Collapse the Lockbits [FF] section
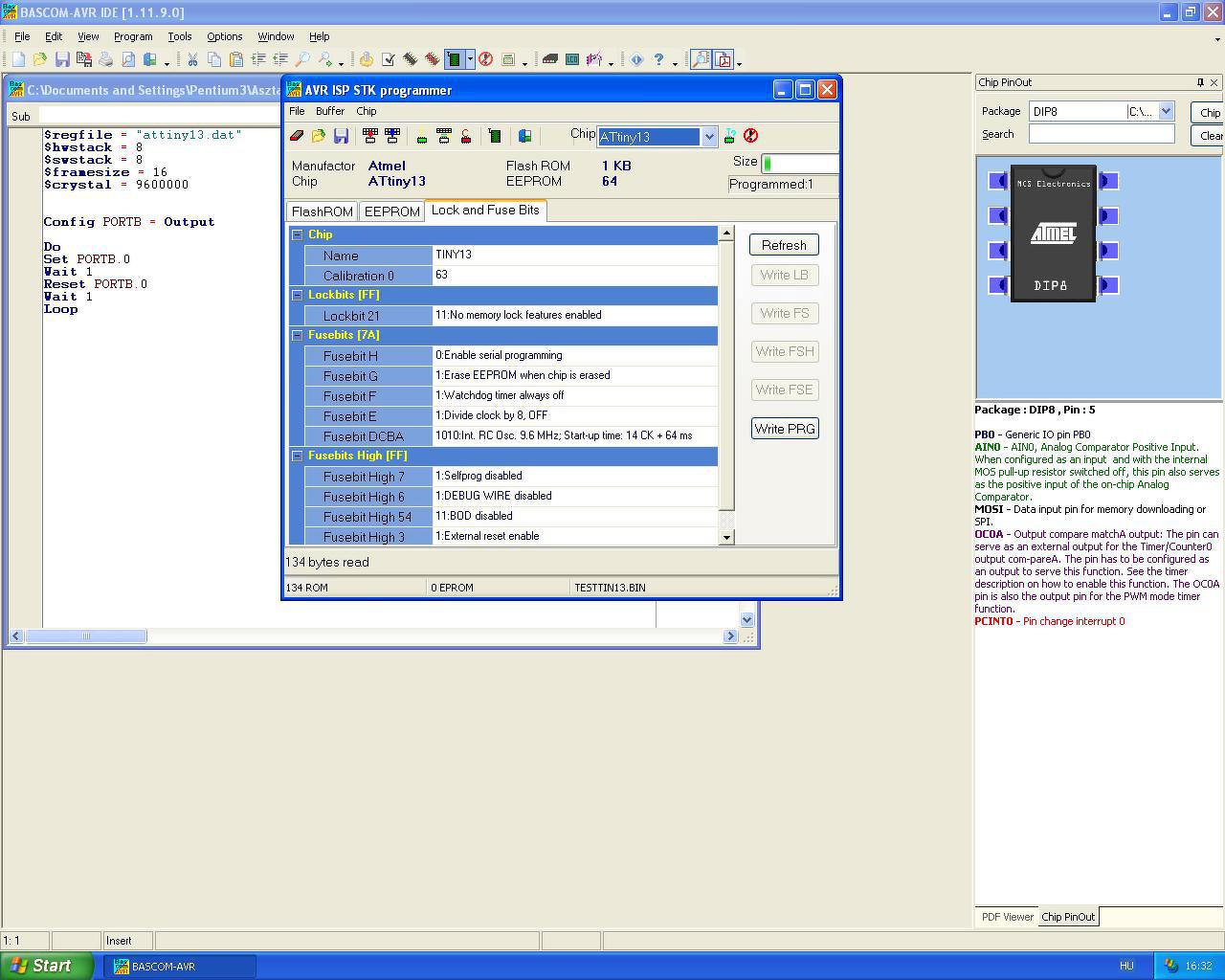 pos(297,295)
